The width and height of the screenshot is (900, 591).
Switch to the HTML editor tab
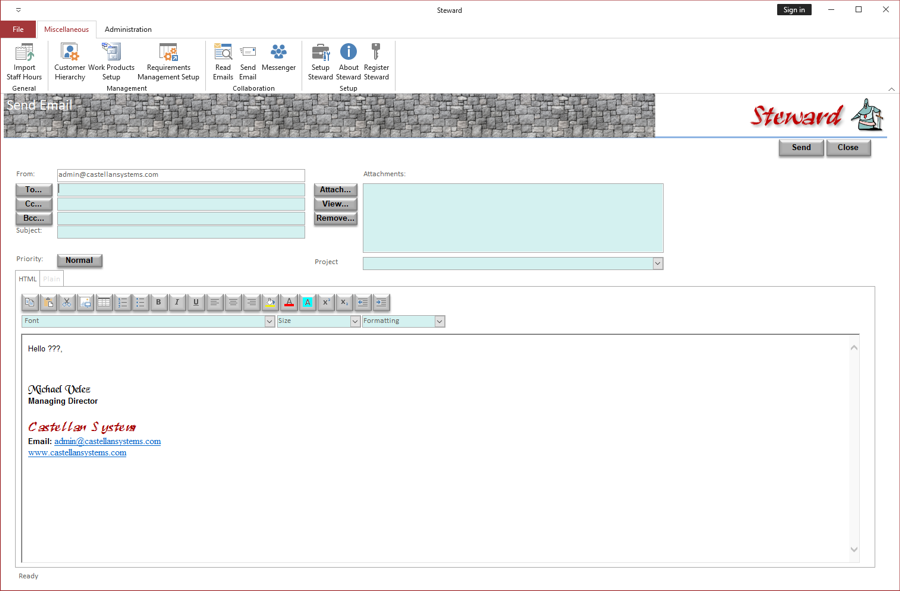tap(28, 279)
